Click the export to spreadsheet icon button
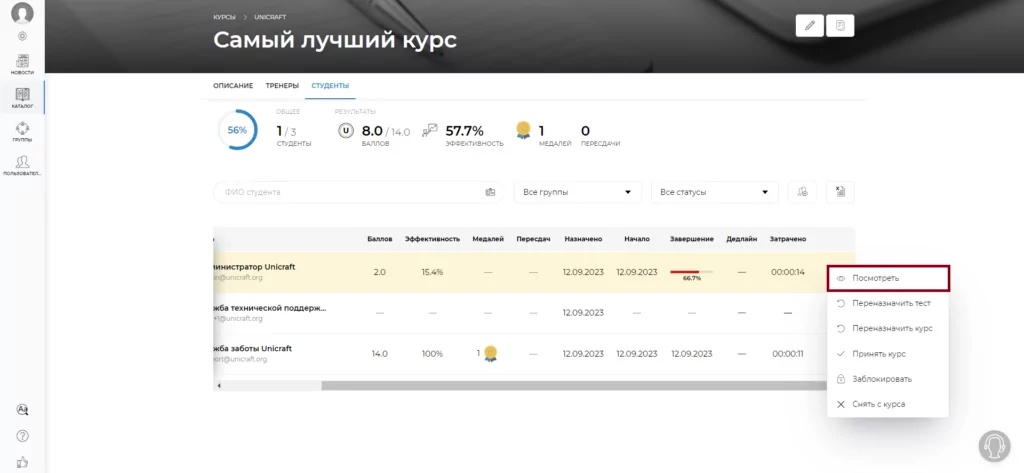 click(x=840, y=192)
